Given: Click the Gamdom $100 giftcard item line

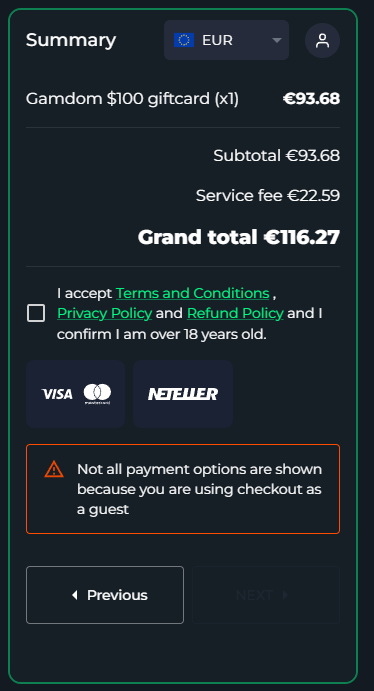Looking at the screenshot, I should click(183, 99).
